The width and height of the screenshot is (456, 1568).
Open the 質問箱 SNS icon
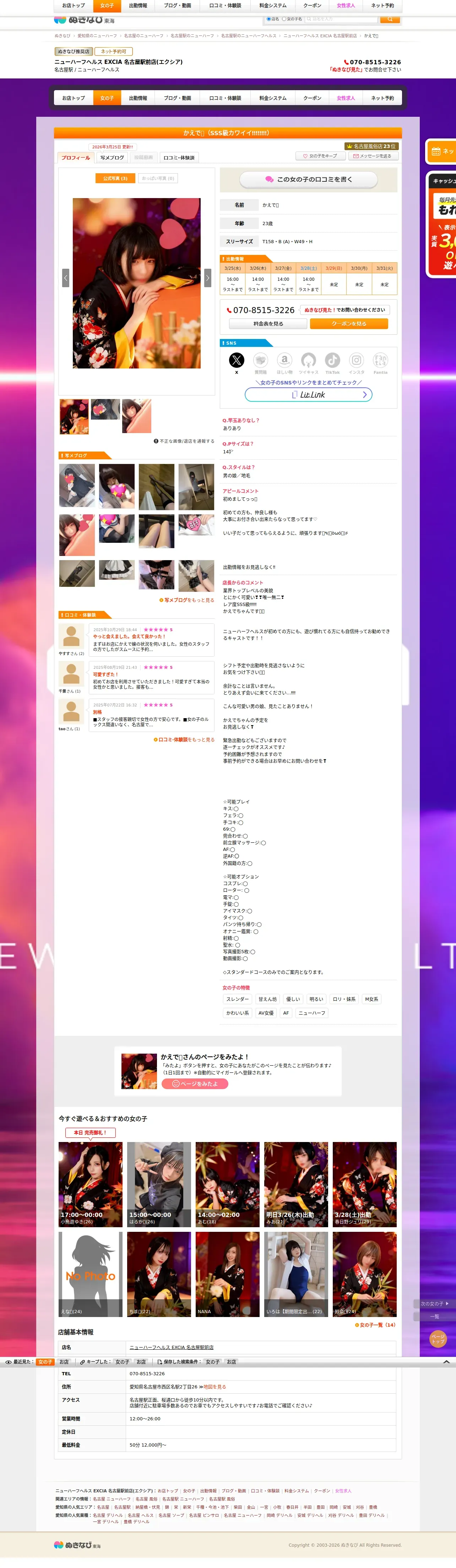[261, 360]
